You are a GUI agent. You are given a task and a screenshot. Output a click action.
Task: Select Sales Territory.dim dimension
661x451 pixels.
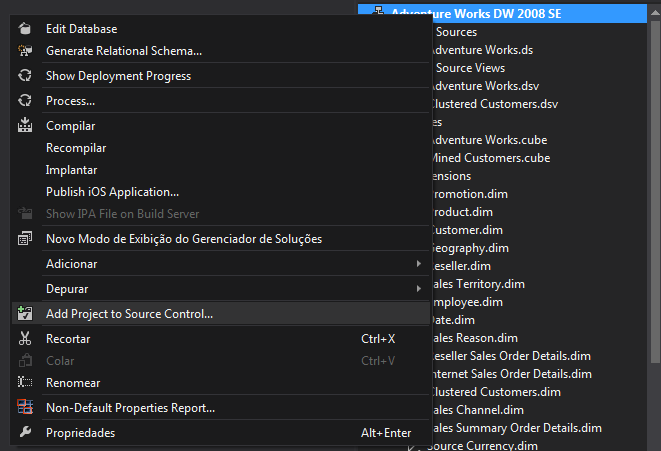click(478, 284)
